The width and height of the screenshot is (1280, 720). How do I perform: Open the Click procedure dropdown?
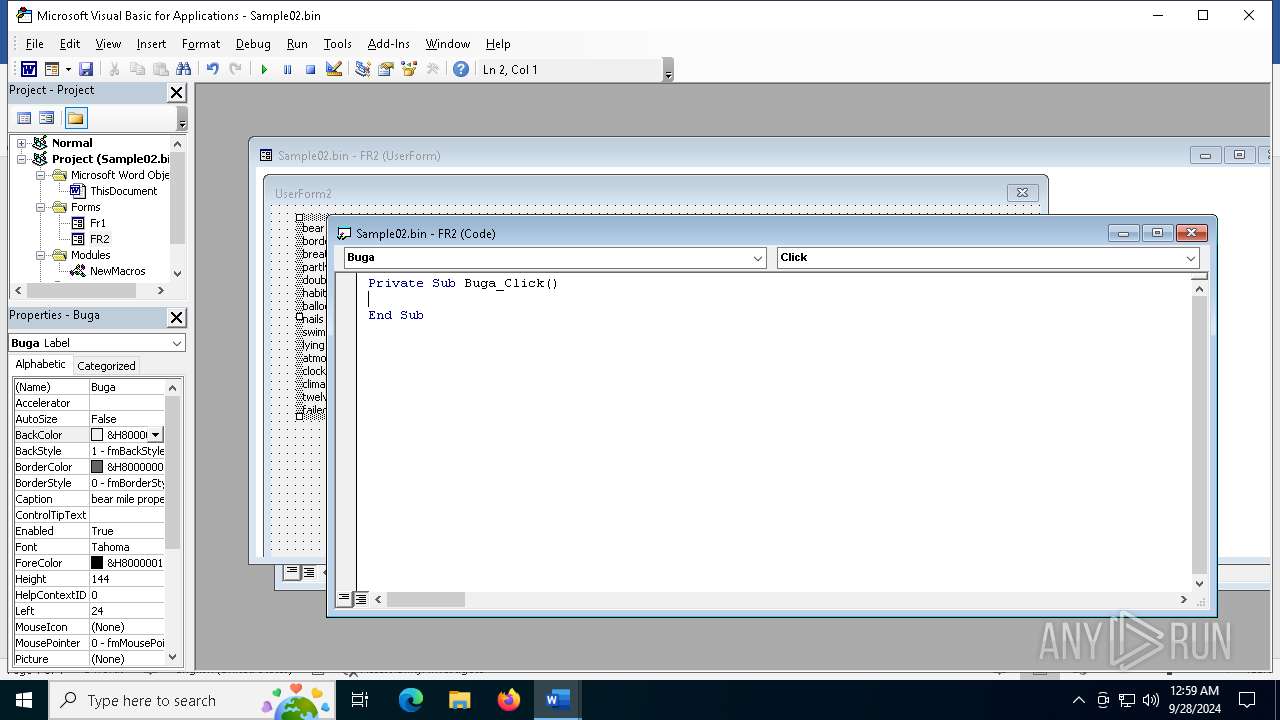(1191, 258)
